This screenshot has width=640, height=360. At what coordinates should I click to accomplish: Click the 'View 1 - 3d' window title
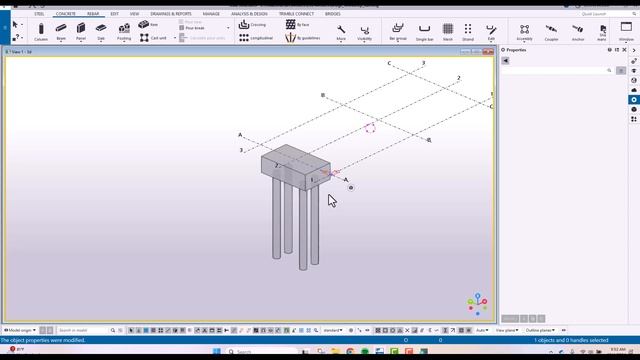23,52
